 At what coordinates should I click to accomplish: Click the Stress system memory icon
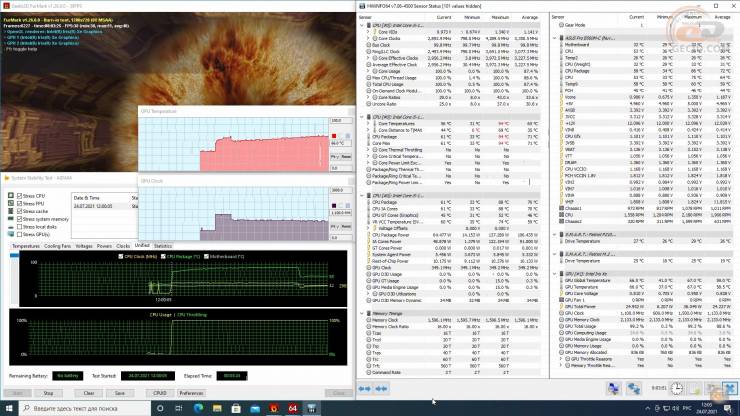click(x=11, y=219)
